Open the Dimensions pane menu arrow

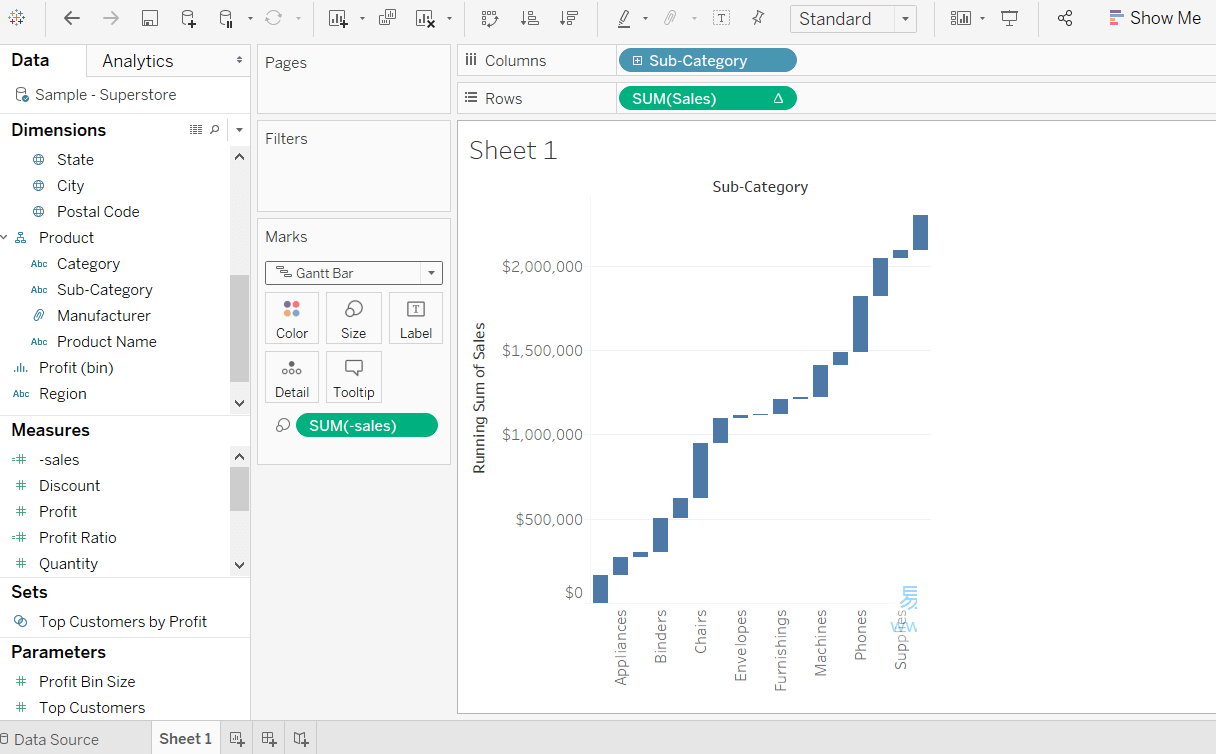[239, 130]
